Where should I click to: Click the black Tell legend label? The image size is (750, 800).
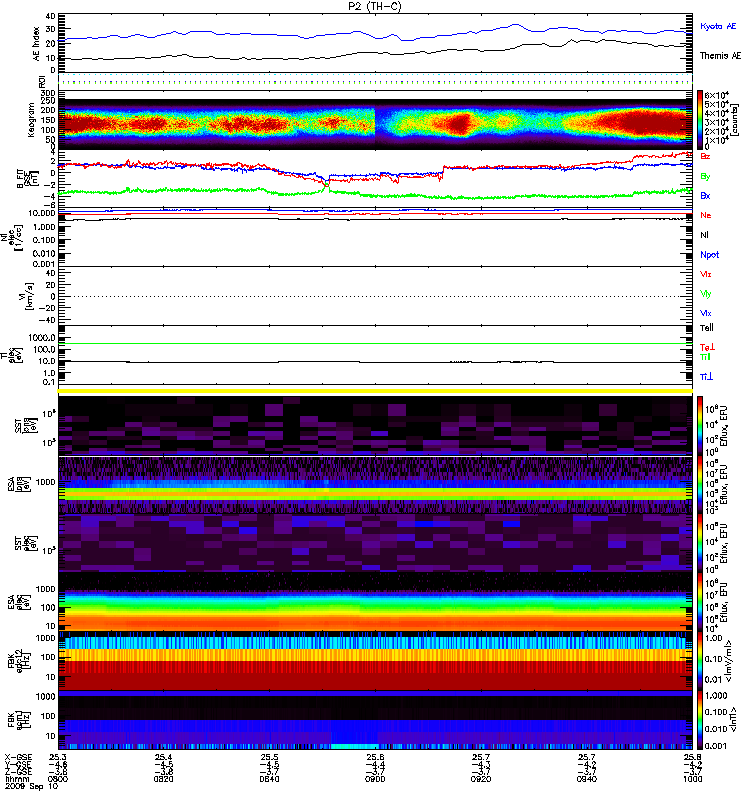707,328
